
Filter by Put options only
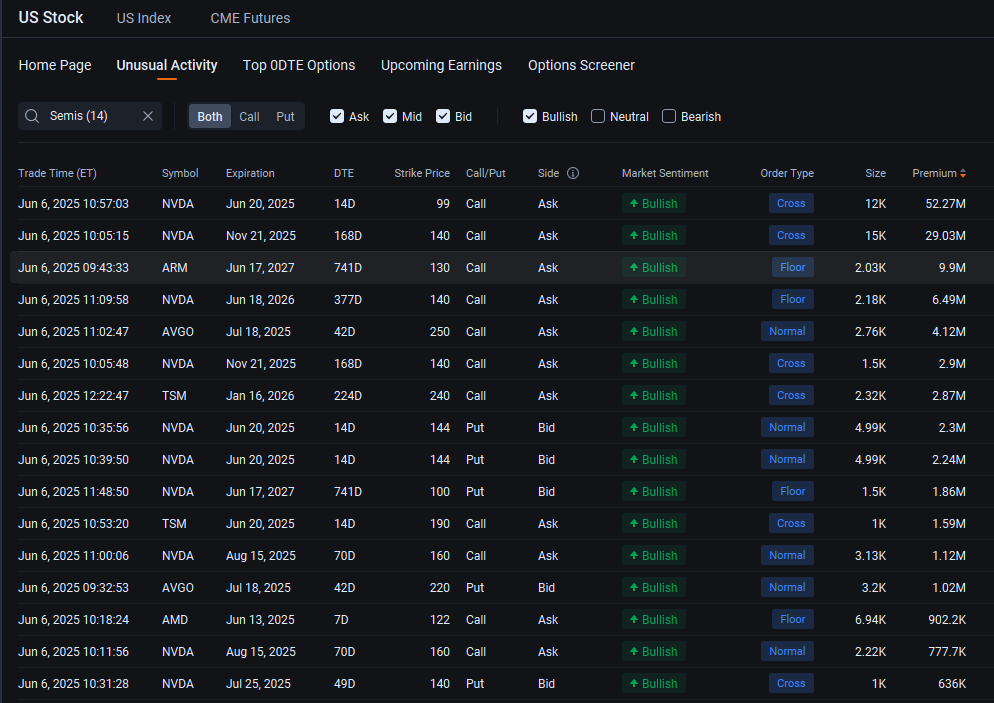pyautogui.click(x=285, y=117)
